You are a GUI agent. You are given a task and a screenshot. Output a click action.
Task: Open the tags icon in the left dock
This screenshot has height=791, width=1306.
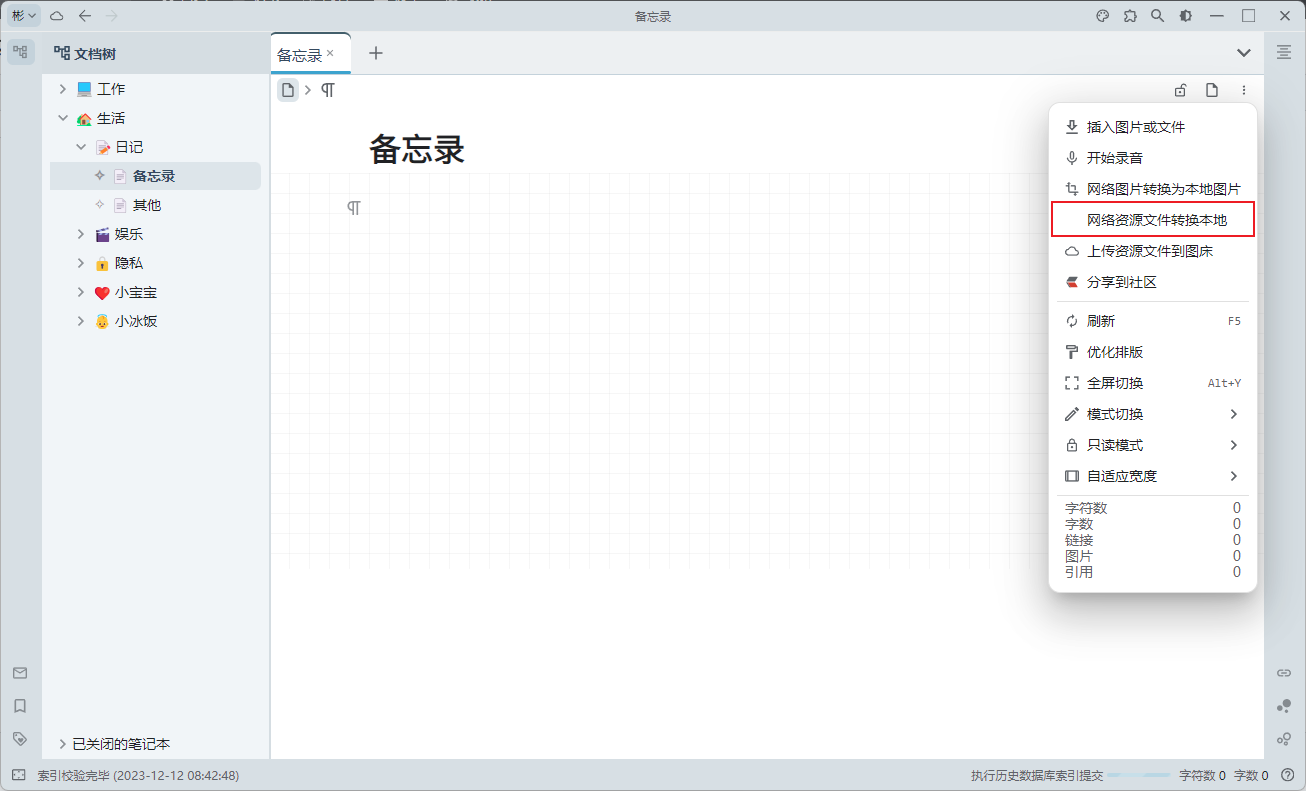coord(20,739)
